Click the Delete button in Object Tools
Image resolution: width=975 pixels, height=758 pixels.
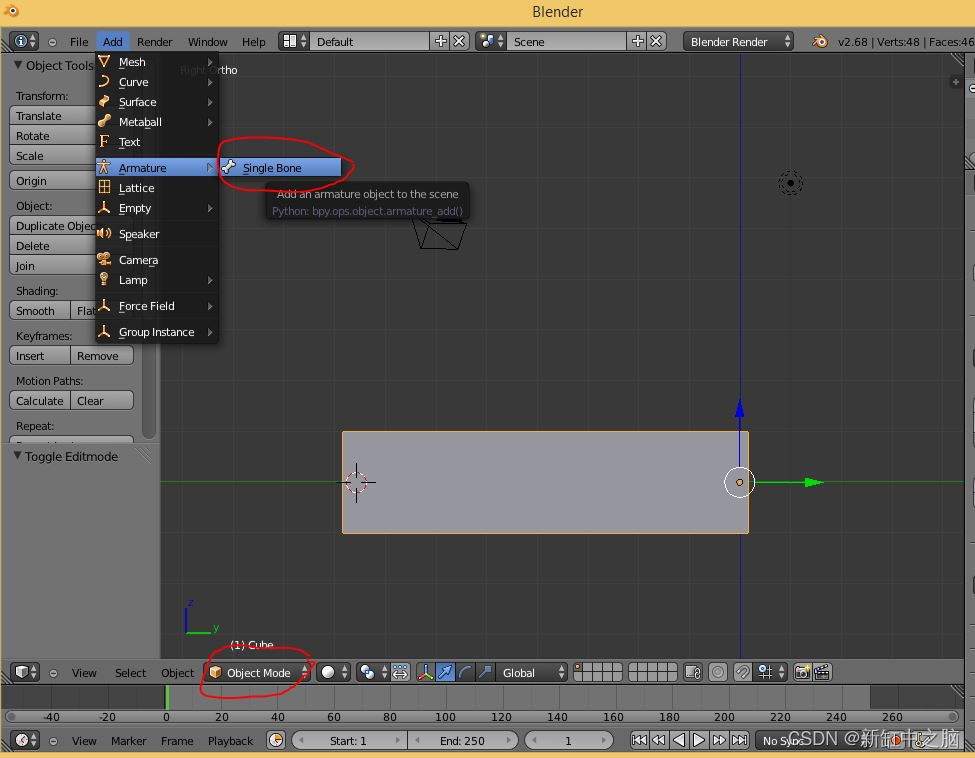click(x=53, y=246)
